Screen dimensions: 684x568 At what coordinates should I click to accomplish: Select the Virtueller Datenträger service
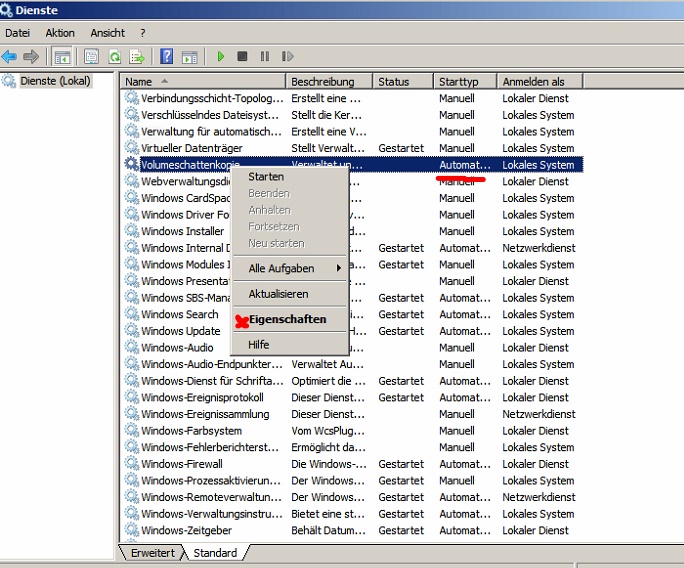click(192, 148)
